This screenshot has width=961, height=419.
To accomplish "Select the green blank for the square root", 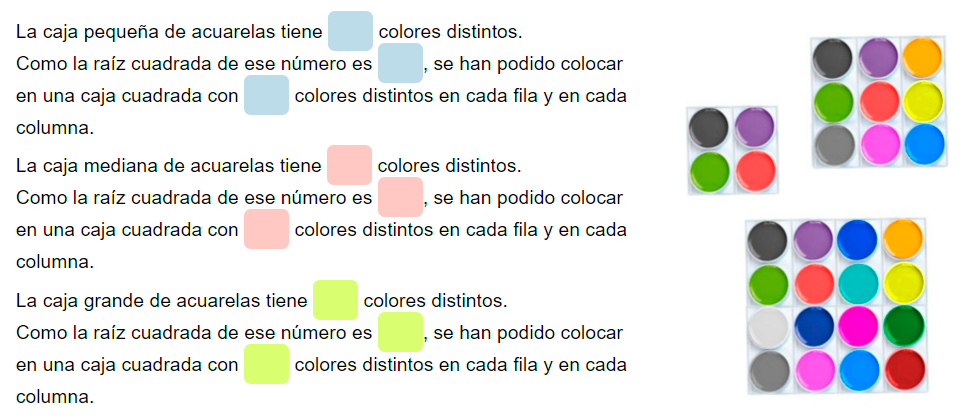I will click(x=400, y=332).
